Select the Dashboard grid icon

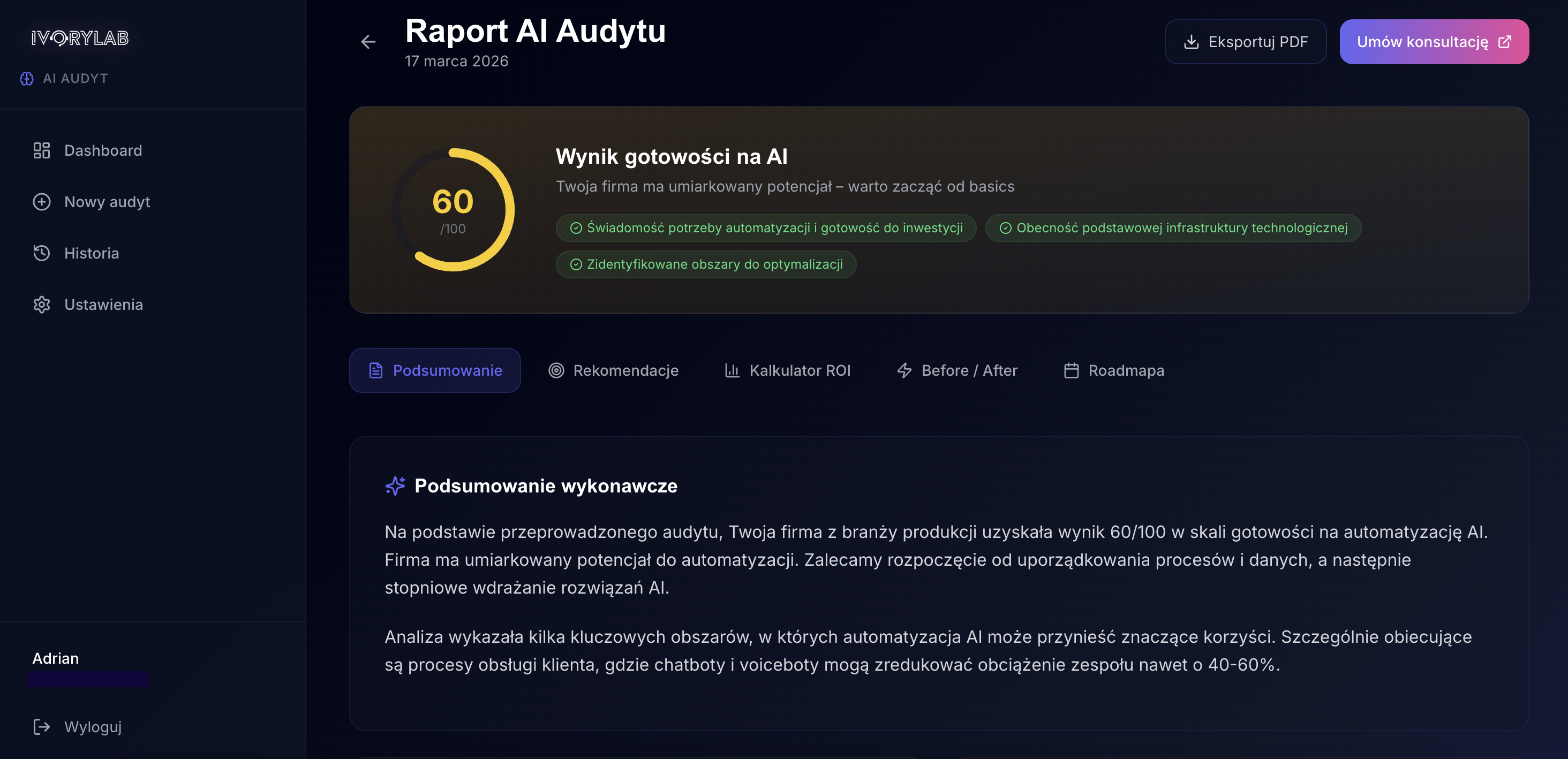[41, 150]
